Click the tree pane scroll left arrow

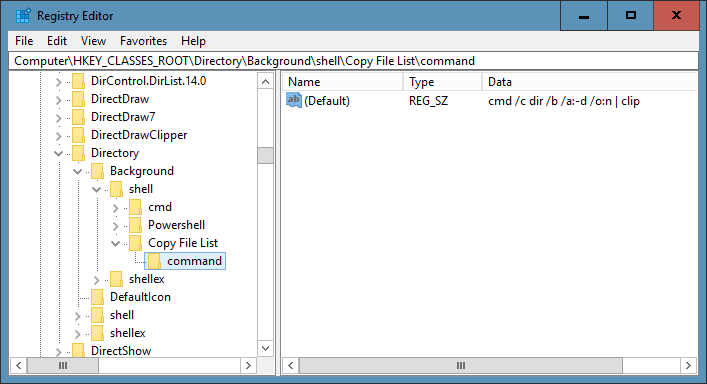point(18,366)
